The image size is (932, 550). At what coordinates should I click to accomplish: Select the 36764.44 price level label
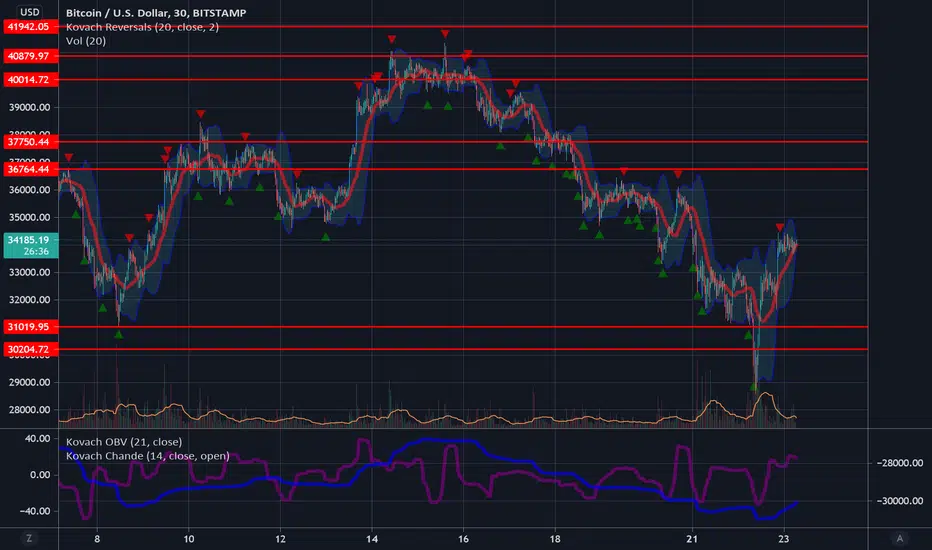coord(31,169)
